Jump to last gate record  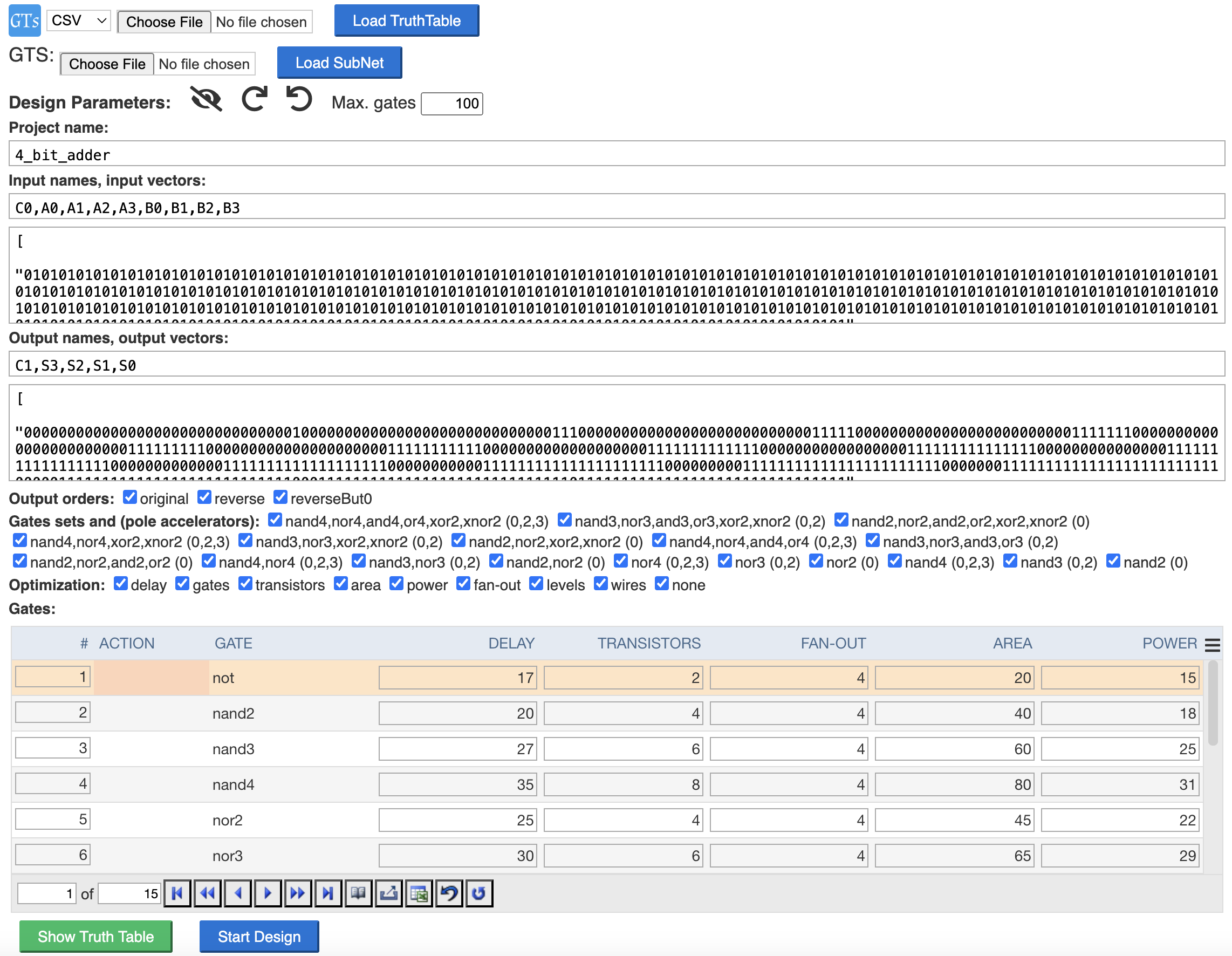(328, 893)
